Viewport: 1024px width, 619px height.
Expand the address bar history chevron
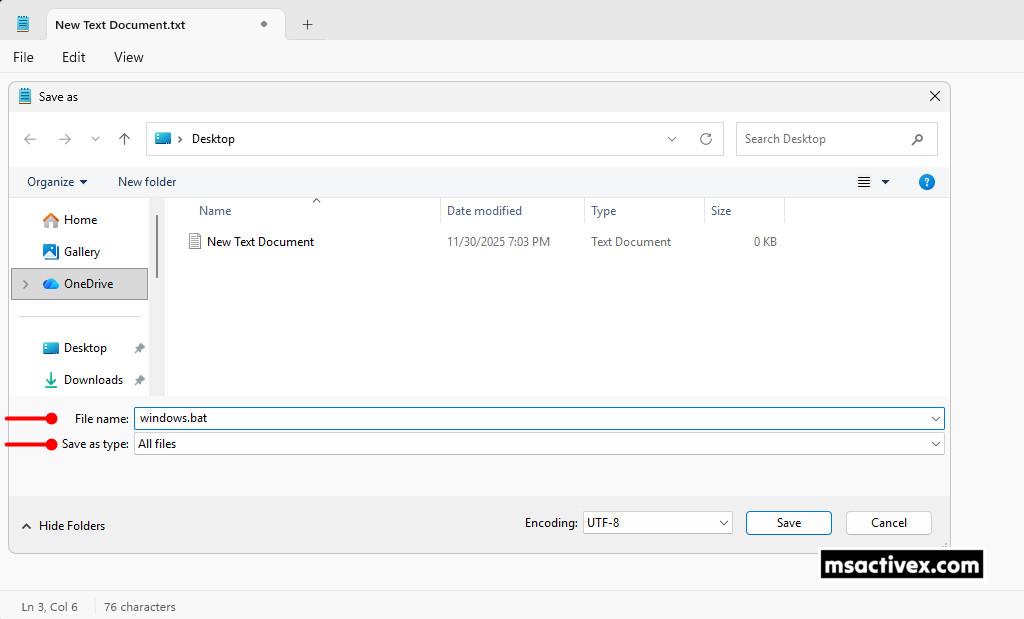672,139
